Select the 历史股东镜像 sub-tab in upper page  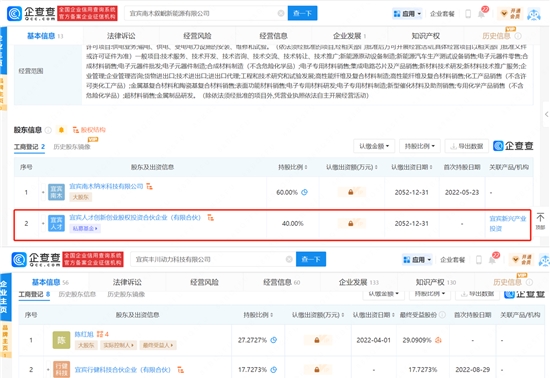[x=72, y=147]
